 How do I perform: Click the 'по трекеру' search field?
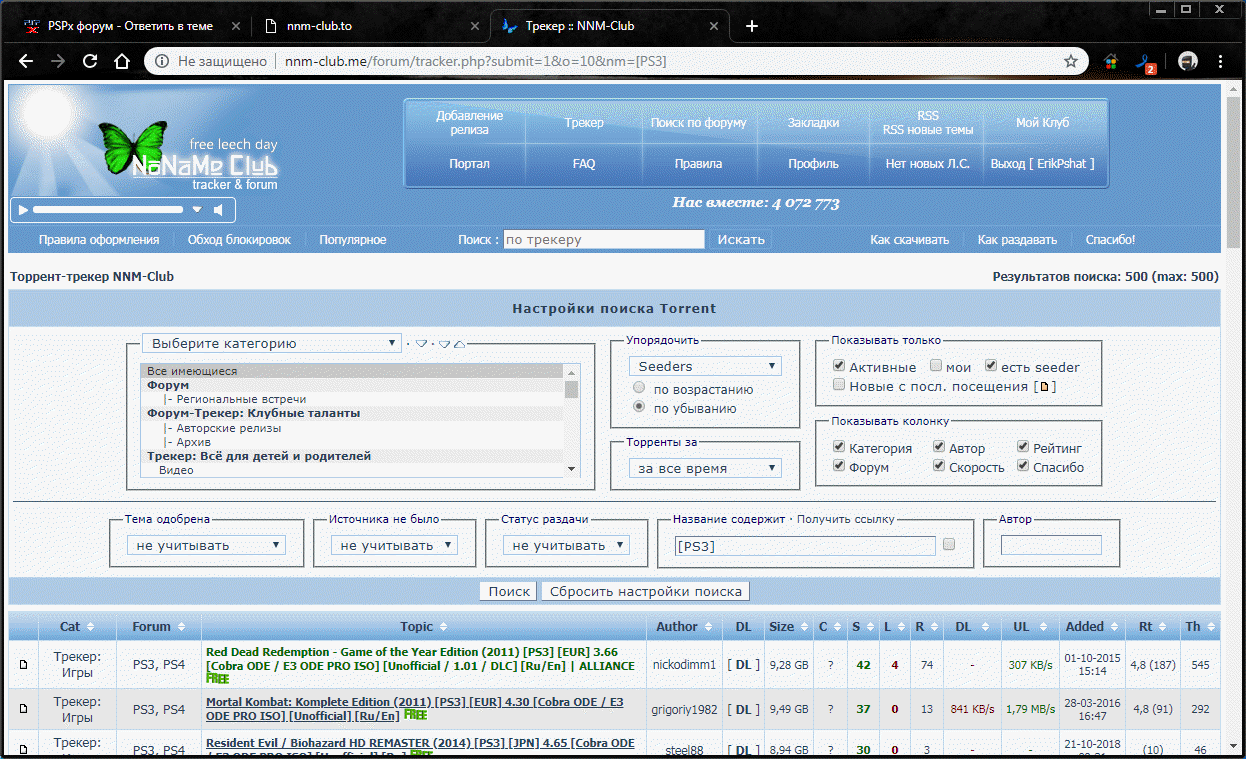point(604,239)
